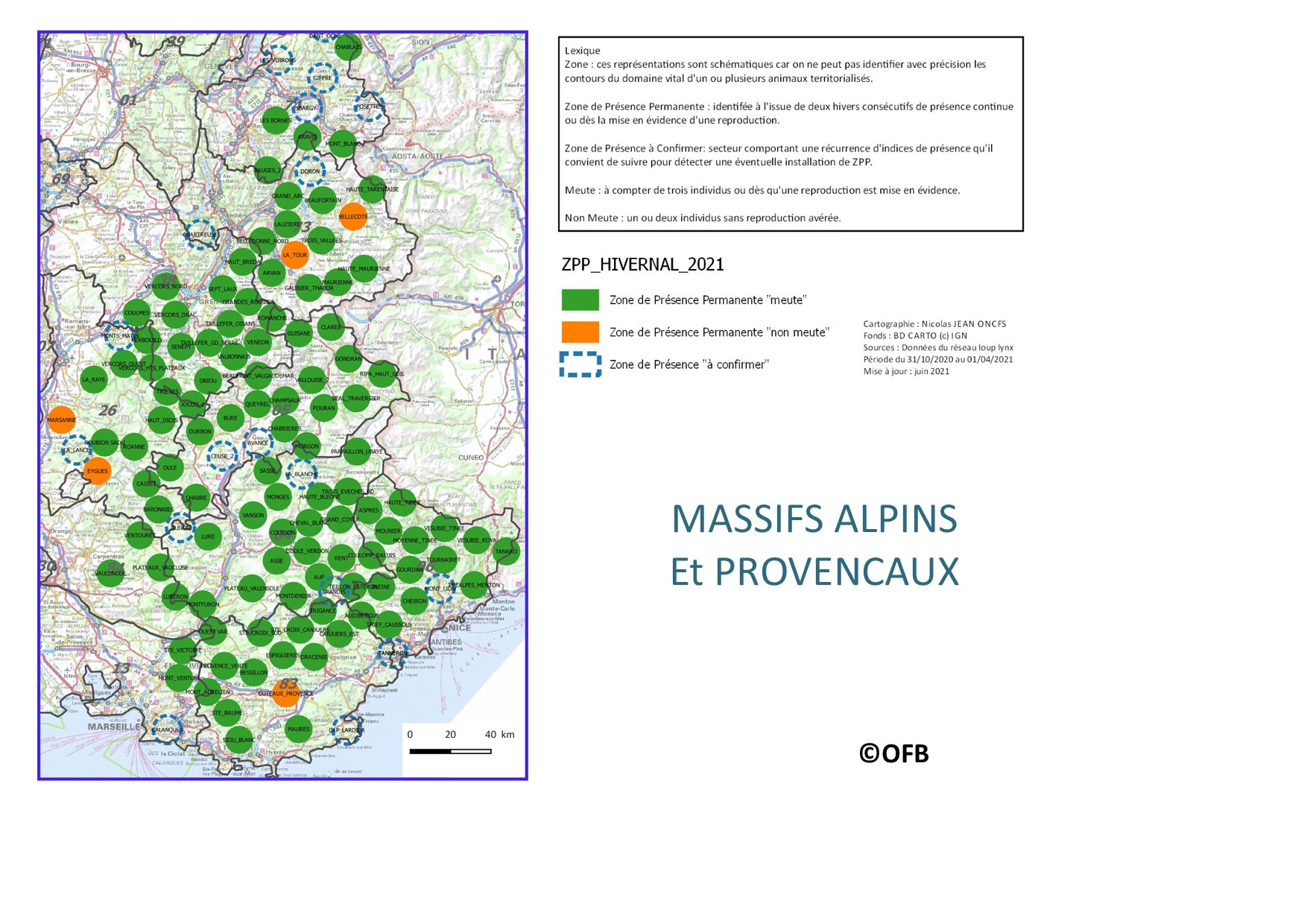Click the dashed POSETTES zone circle

click(370, 107)
